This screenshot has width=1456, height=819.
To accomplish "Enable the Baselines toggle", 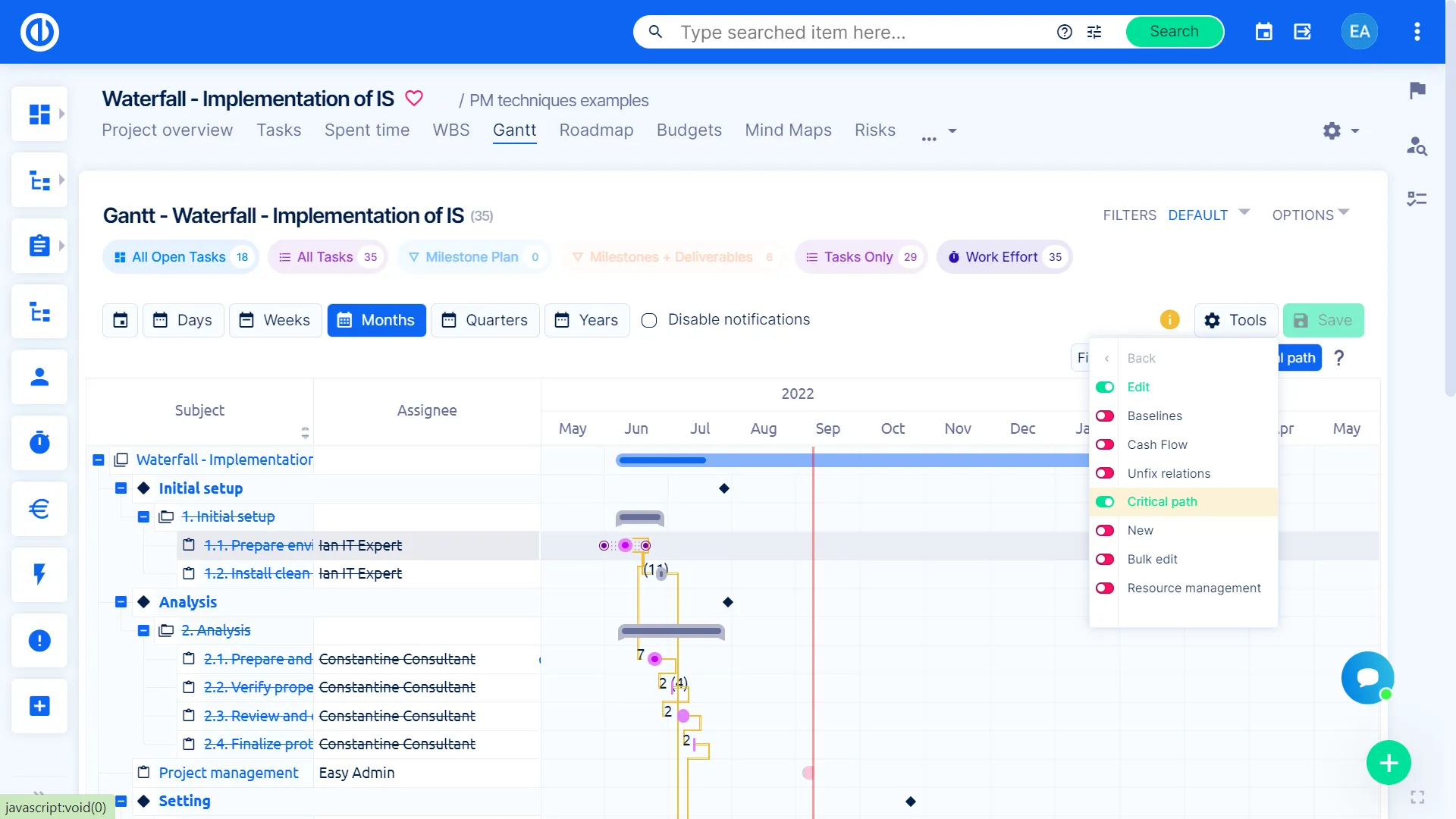I will click(1105, 416).
